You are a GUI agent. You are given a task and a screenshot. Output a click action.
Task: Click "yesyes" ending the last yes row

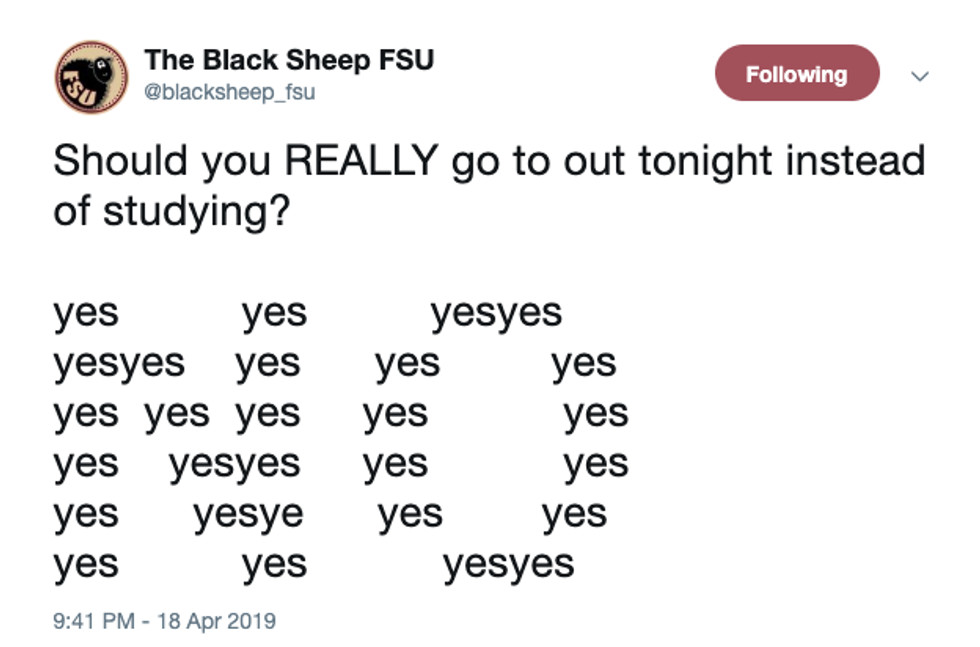click(x=509, y=565)
